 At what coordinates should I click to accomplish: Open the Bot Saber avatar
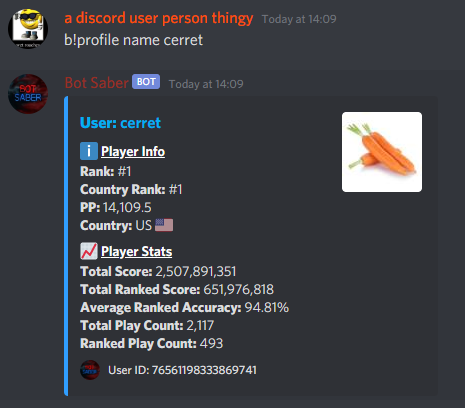pos(28,94)
